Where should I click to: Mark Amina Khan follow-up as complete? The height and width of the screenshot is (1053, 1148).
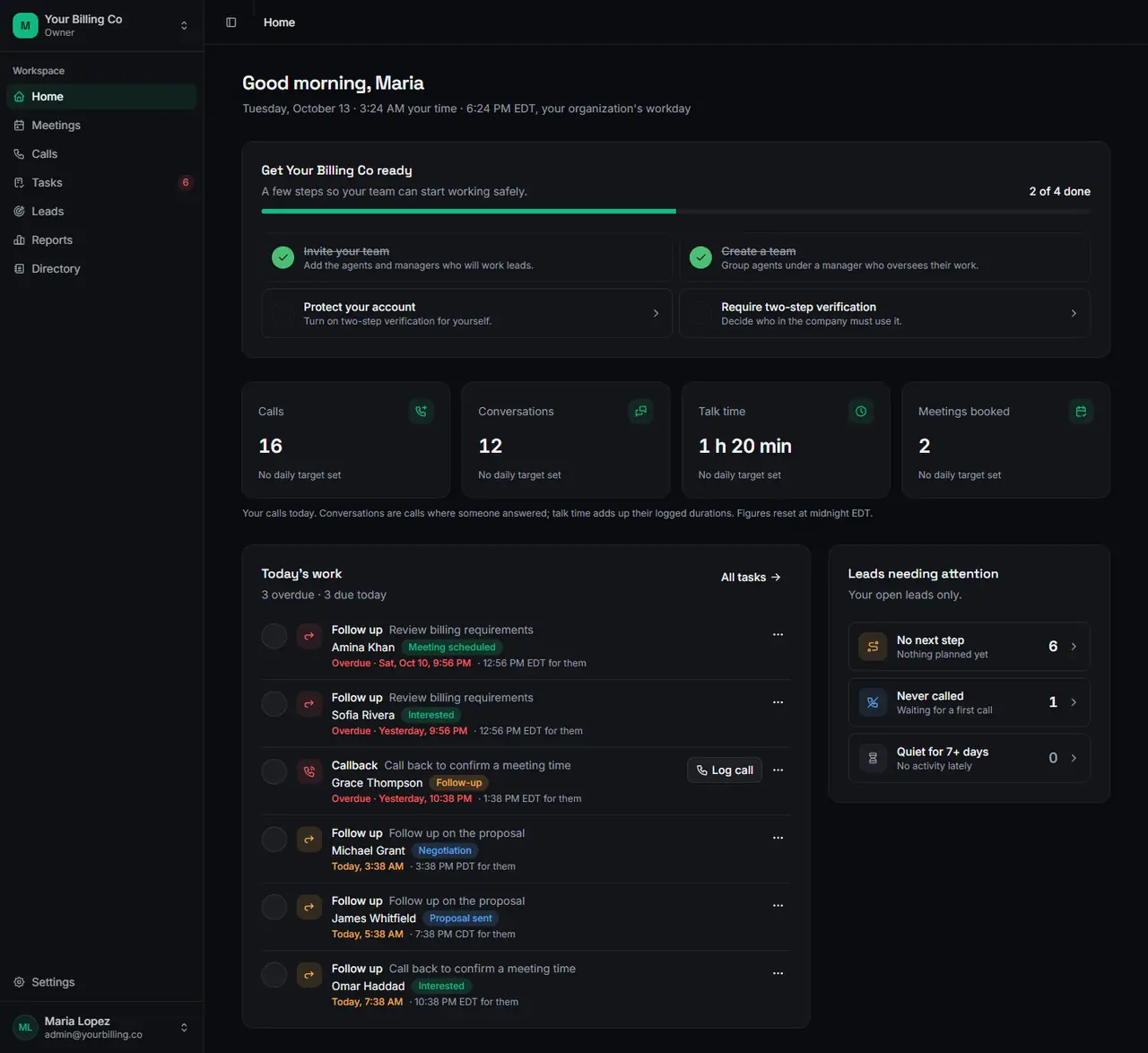coord(274,636)
